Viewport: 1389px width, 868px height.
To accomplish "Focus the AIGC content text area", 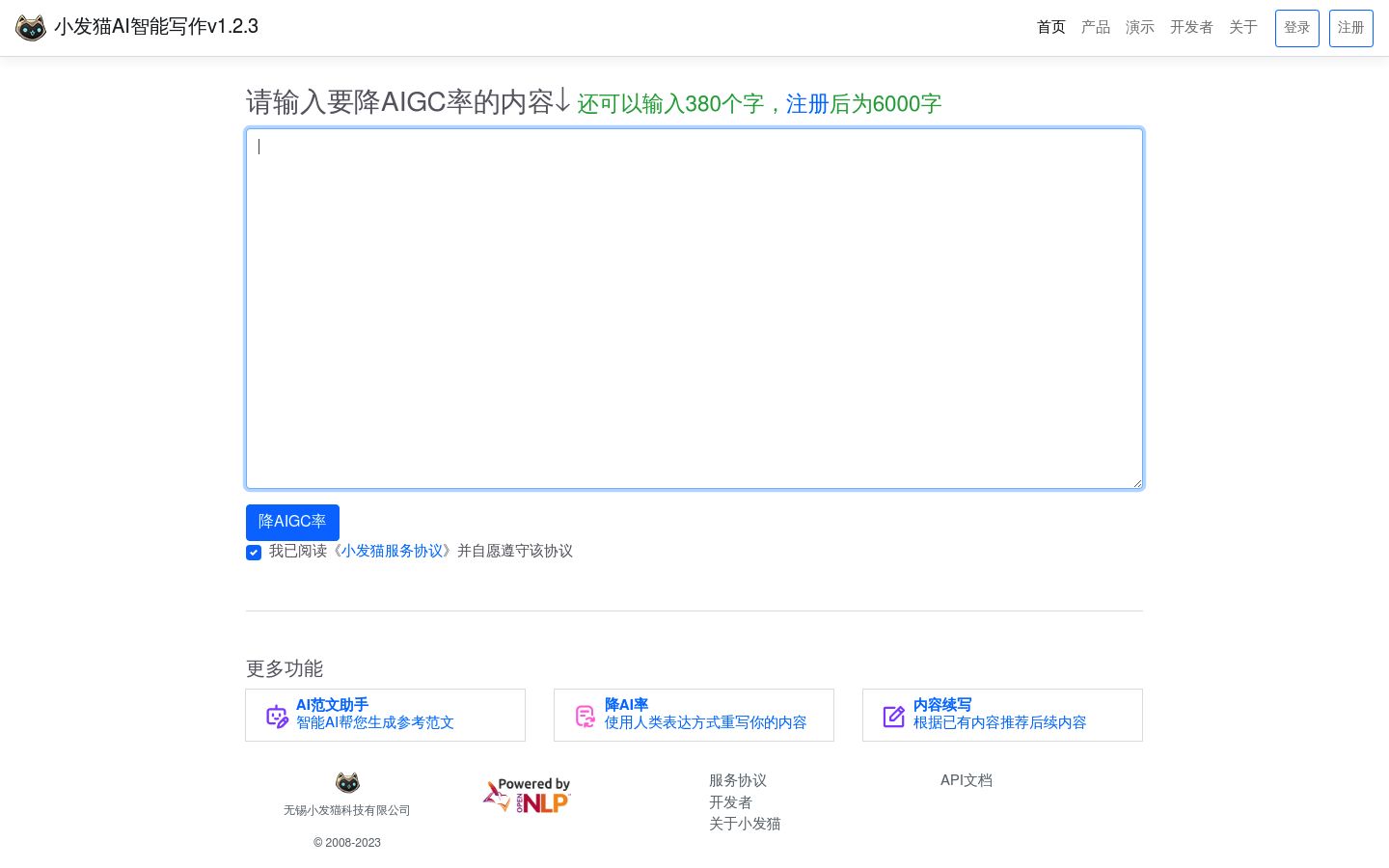I will pyautogui.click(x=694, y=309).
